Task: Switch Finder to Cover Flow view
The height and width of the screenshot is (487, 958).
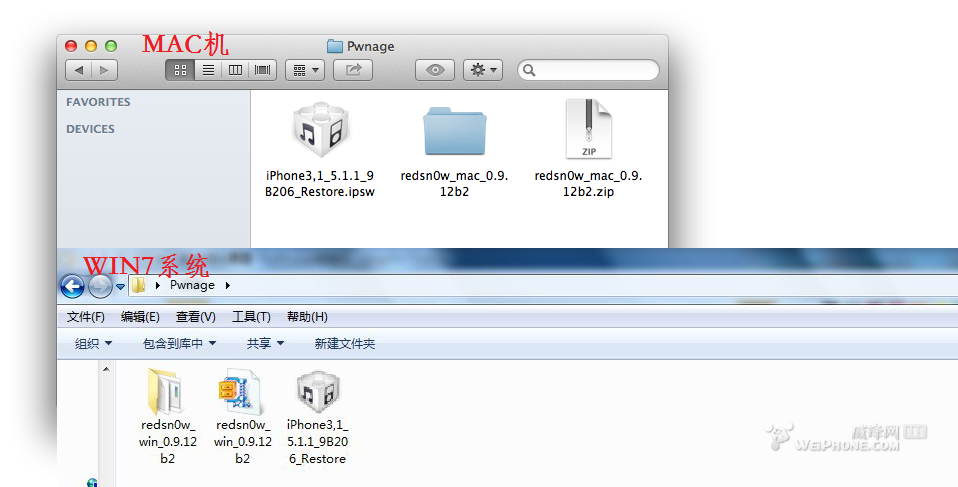Action: 262,70
